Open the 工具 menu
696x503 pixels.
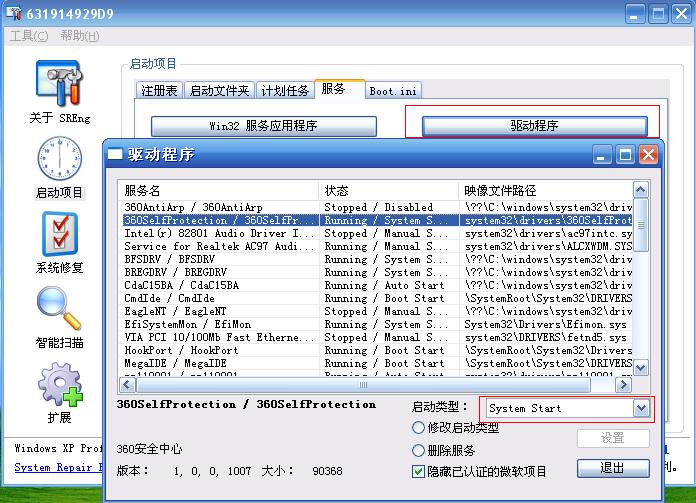29,36
